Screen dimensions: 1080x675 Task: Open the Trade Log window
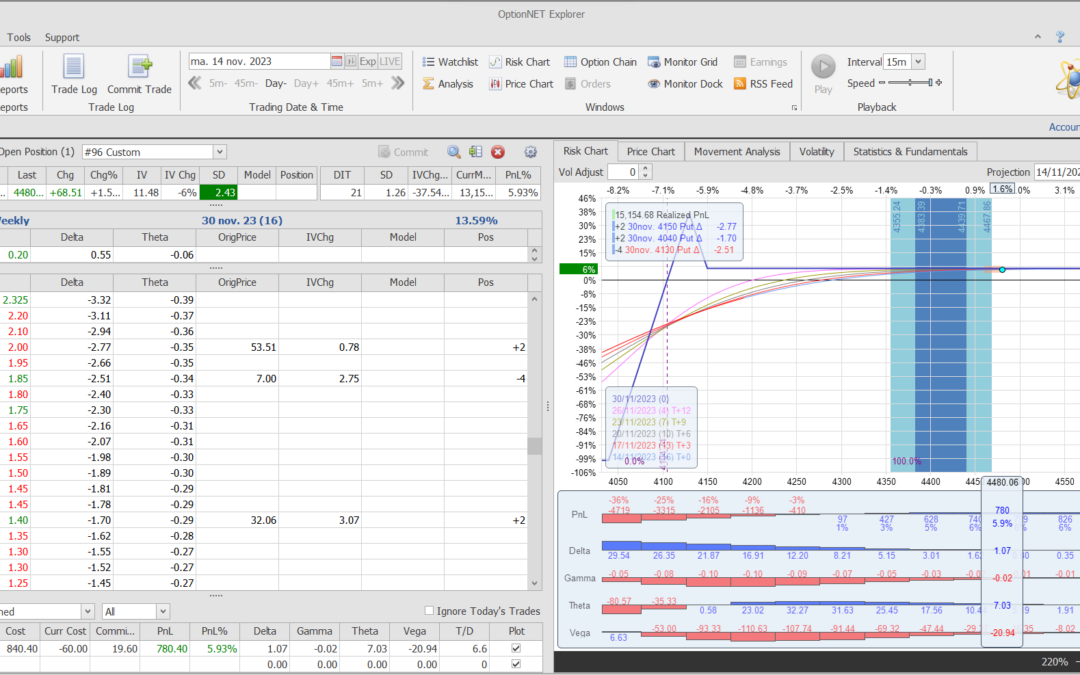(x=73, y=74)
